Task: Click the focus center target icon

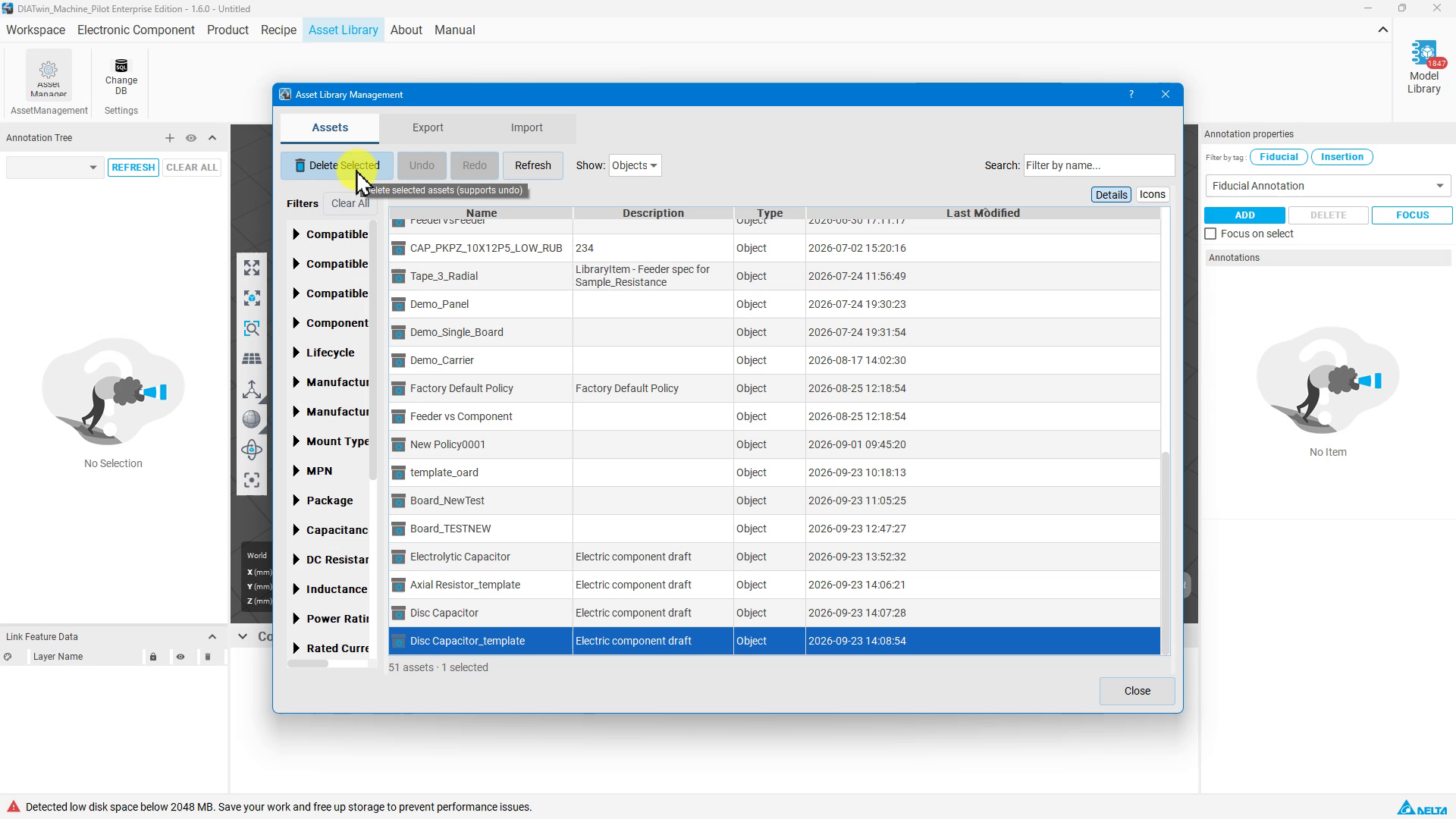Action: coord(252,480)
